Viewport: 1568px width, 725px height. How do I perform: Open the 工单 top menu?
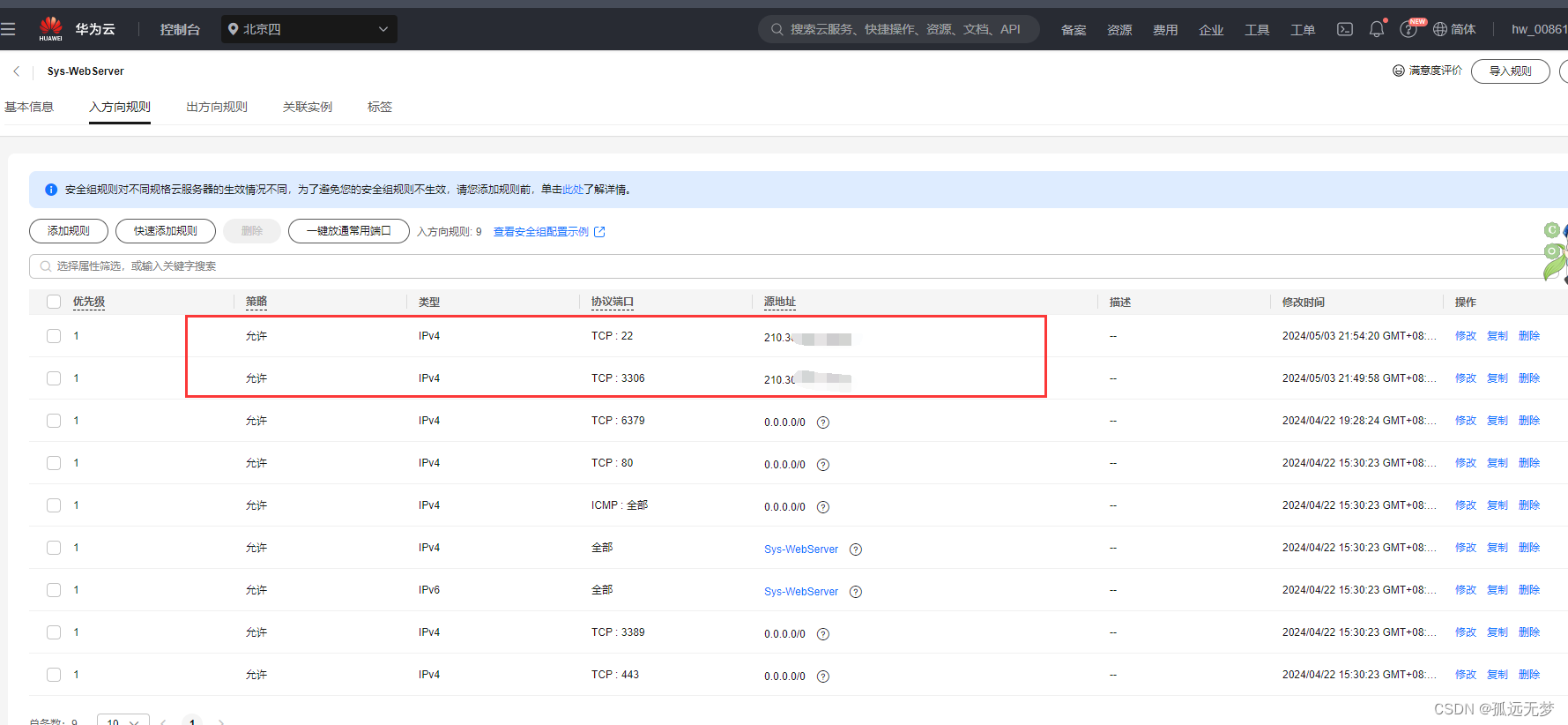point(1303,30)
